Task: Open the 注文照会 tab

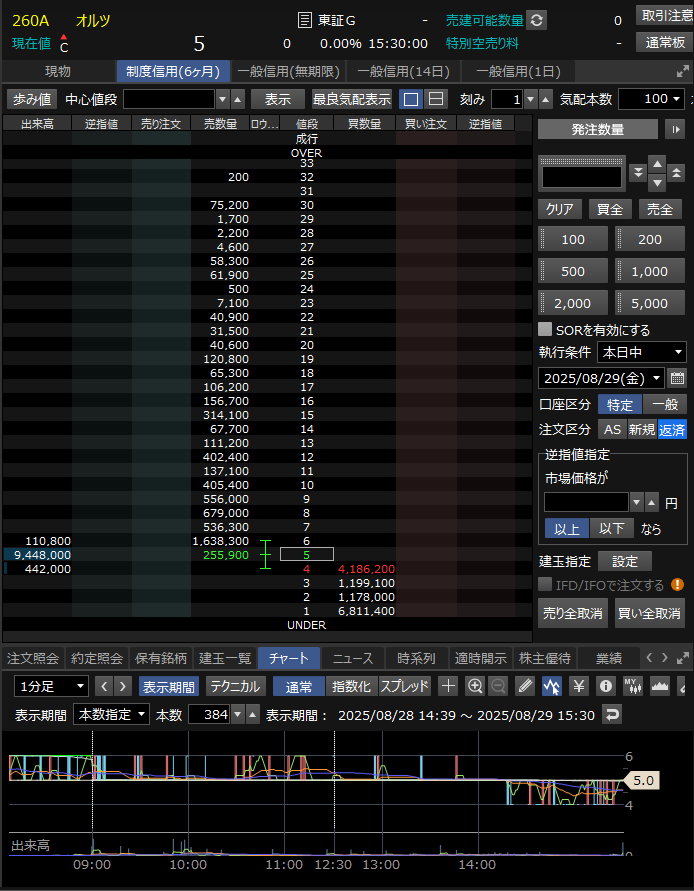Action: 33,659
